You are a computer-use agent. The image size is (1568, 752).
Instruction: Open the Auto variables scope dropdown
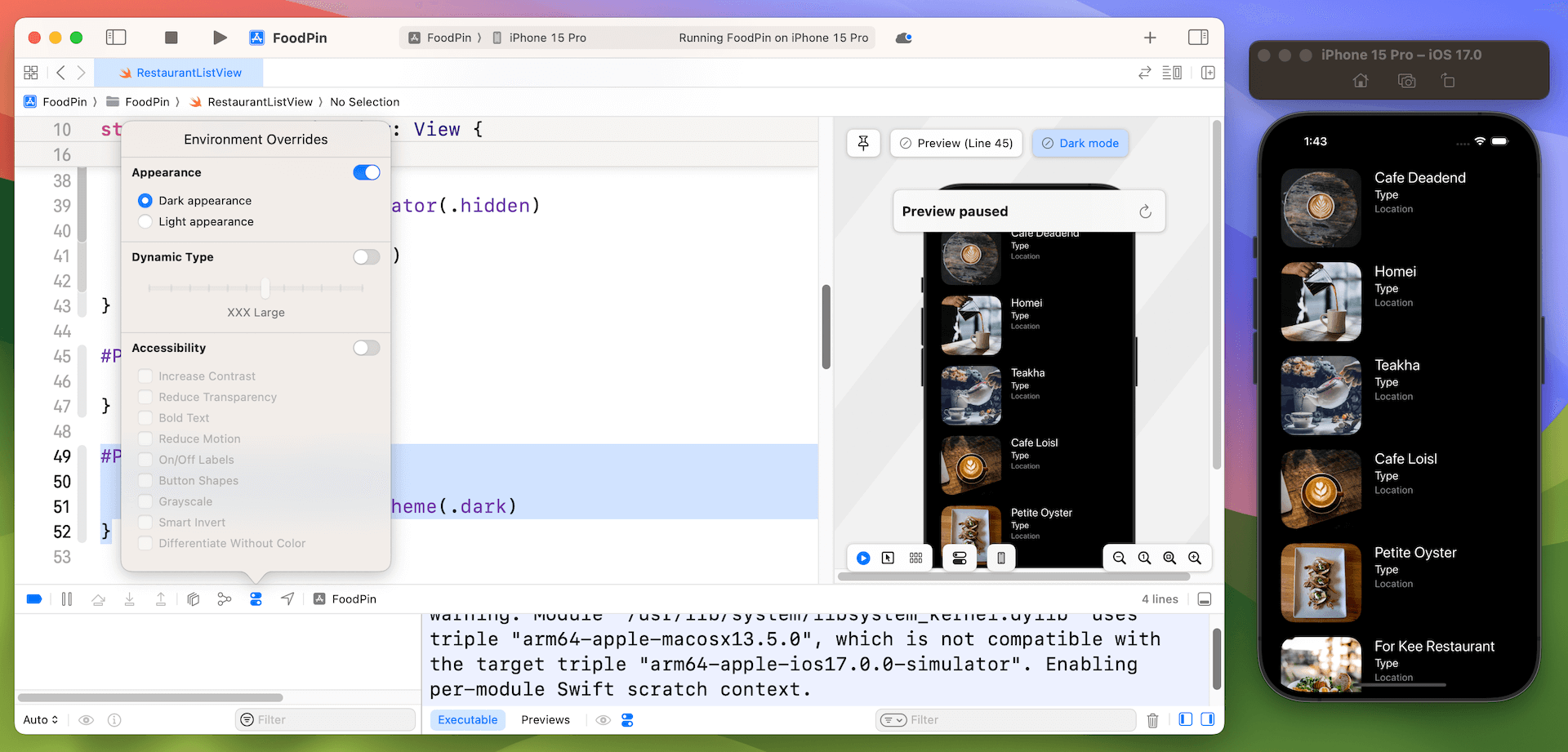pos(40,720)
